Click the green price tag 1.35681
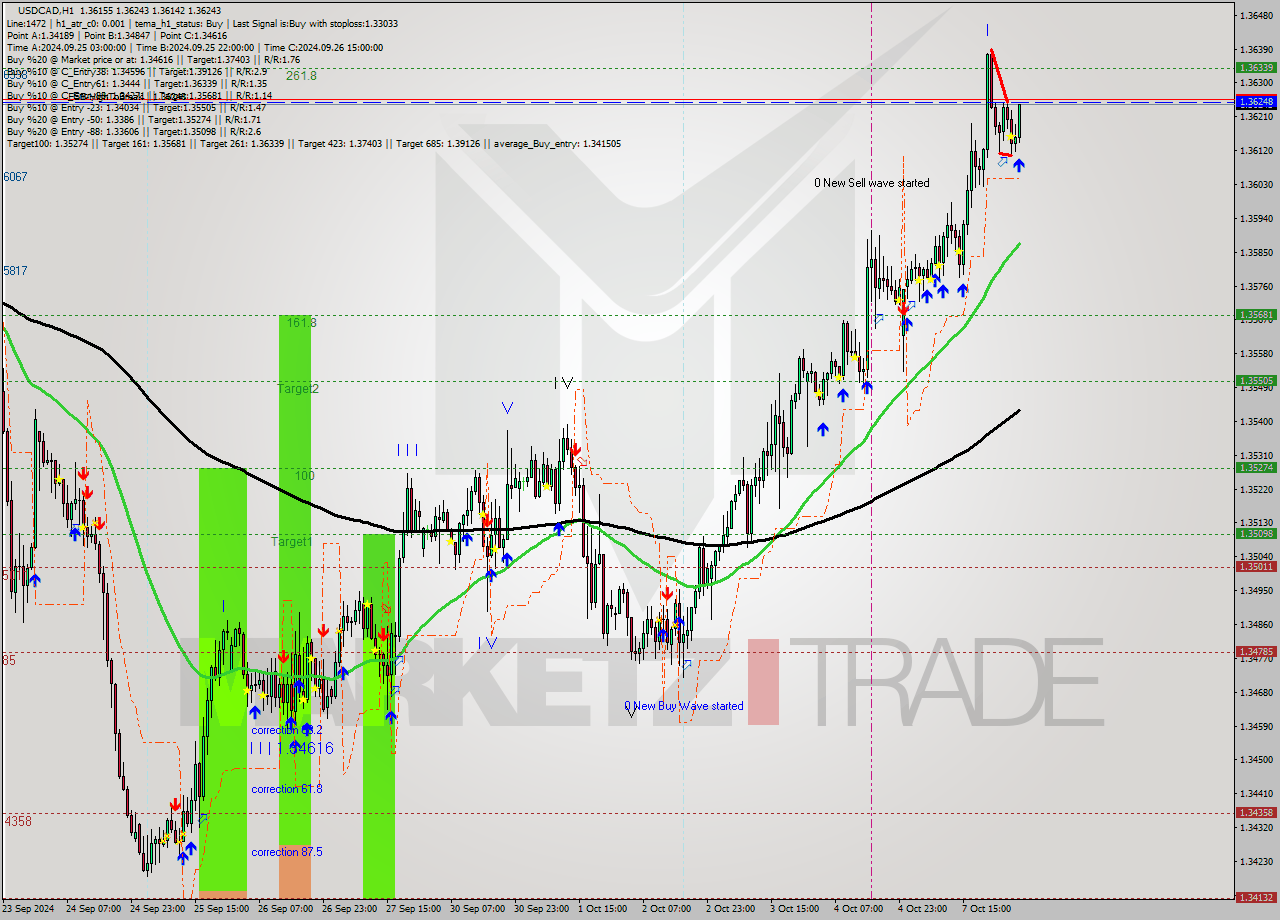 tap(1256, 314)
